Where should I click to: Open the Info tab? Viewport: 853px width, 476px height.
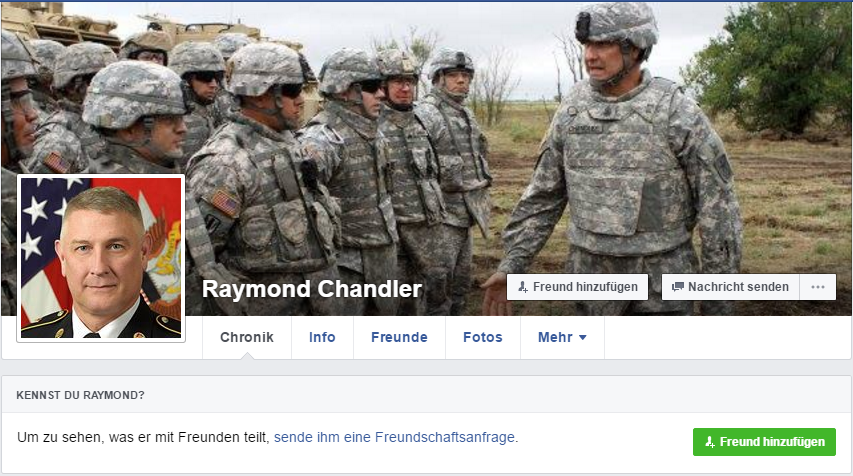tap(322, 337)
